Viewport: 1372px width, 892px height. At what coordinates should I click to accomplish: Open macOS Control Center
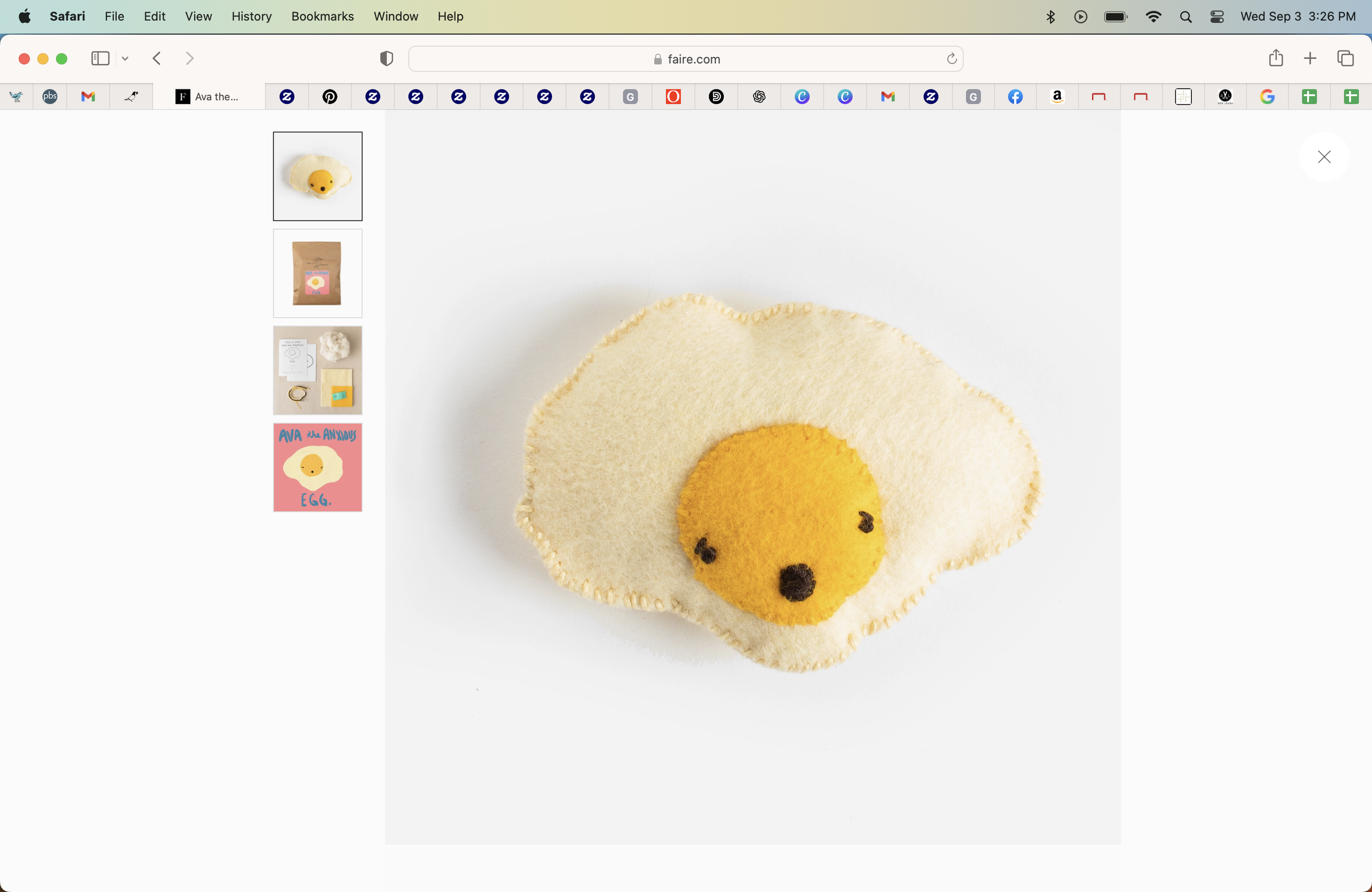pyautogui.click(x=1216, y=16)
